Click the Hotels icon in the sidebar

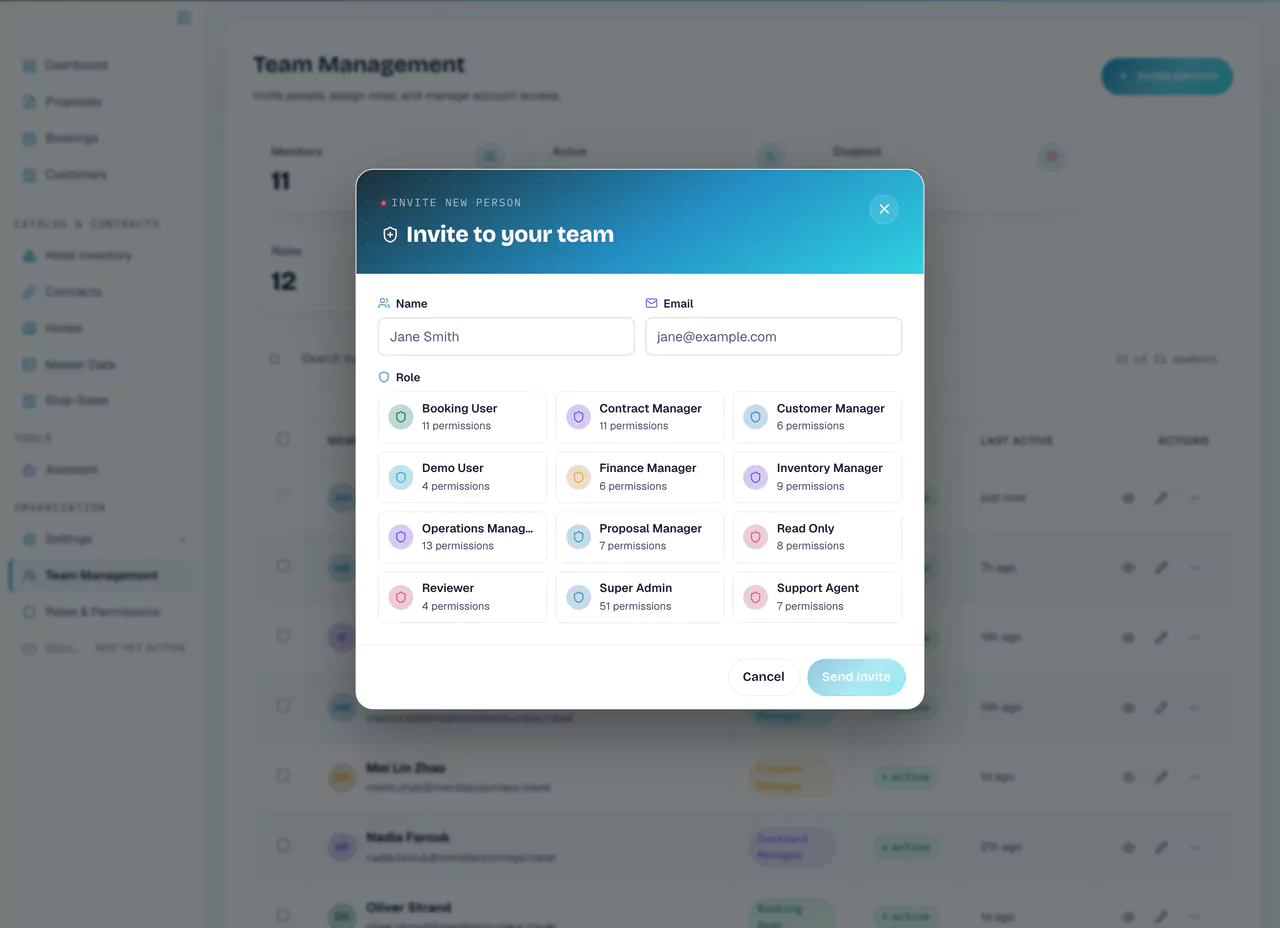click(30, 328)
